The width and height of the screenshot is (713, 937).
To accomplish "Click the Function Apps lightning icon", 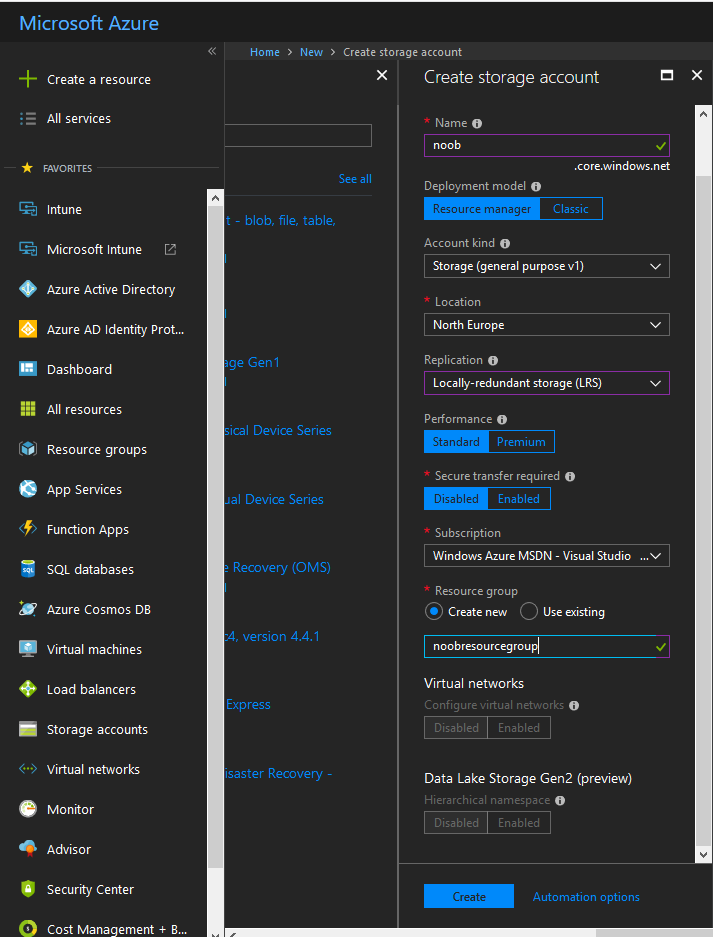I will [x=27, y=529].
